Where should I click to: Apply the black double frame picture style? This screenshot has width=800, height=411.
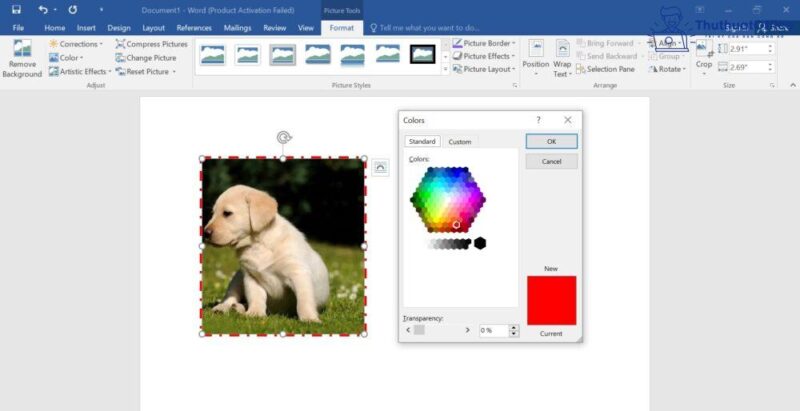point(422,54)
